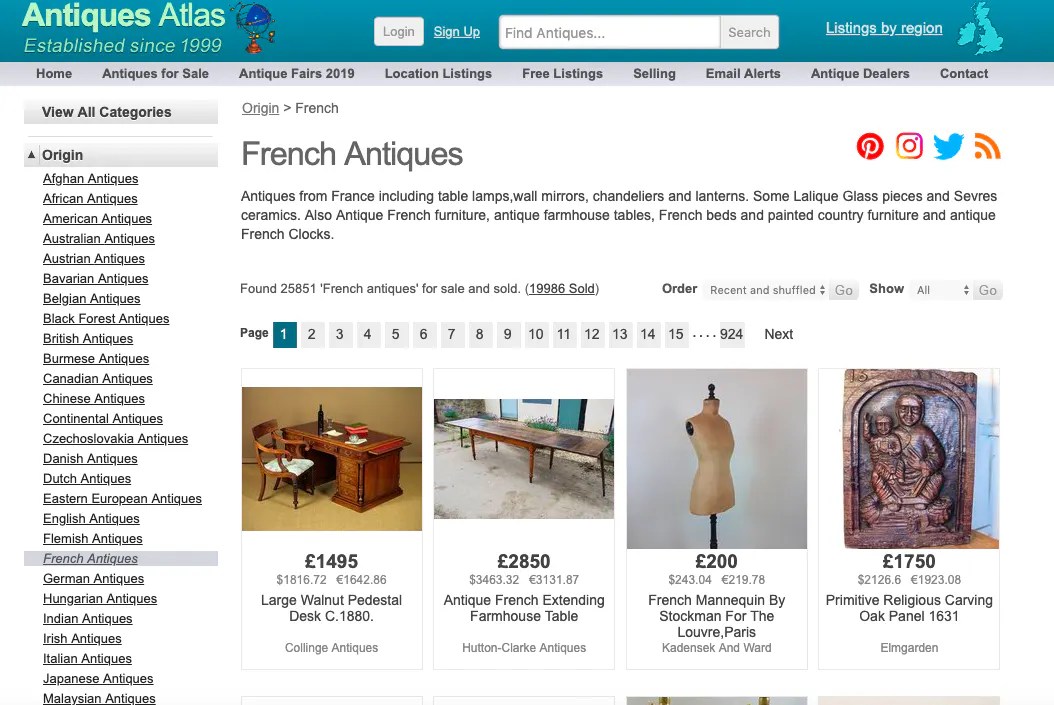
Task: Collapse the Origin category section
Action: 33,154
